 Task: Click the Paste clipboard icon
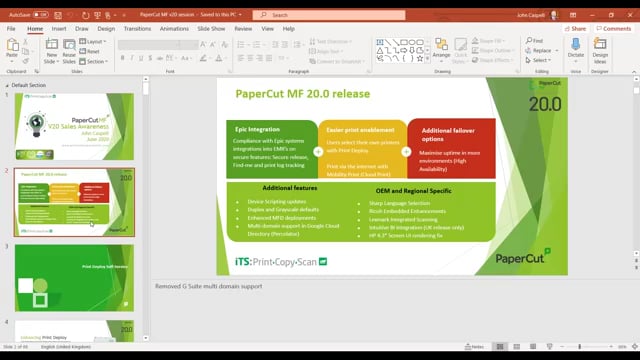[12, 45]
